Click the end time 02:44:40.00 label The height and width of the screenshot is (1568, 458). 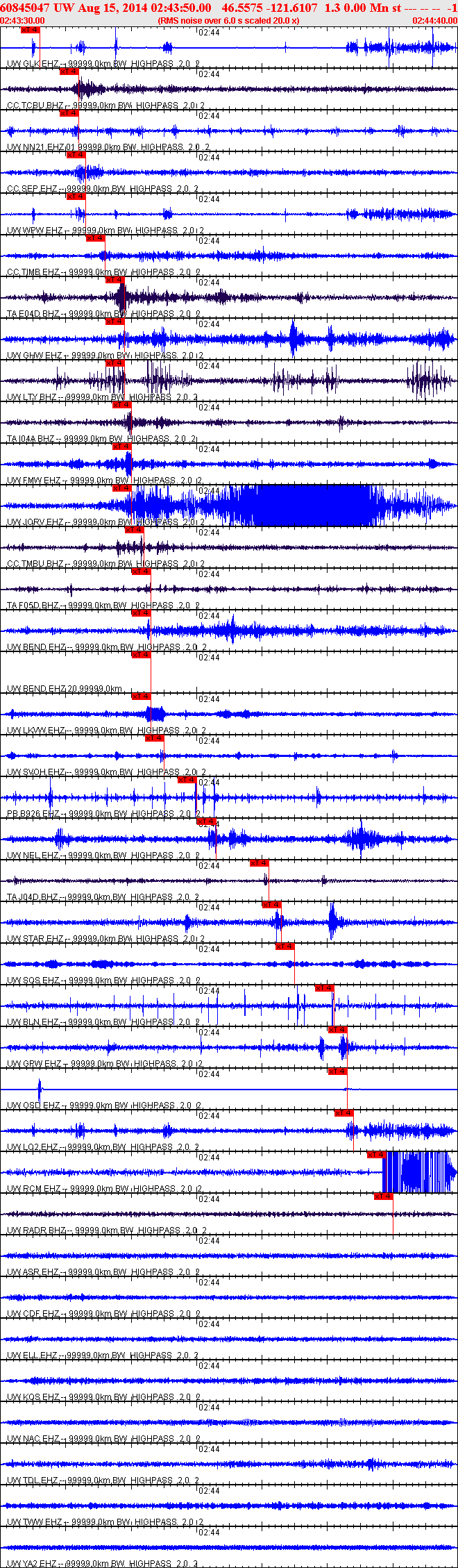(434, 21)
